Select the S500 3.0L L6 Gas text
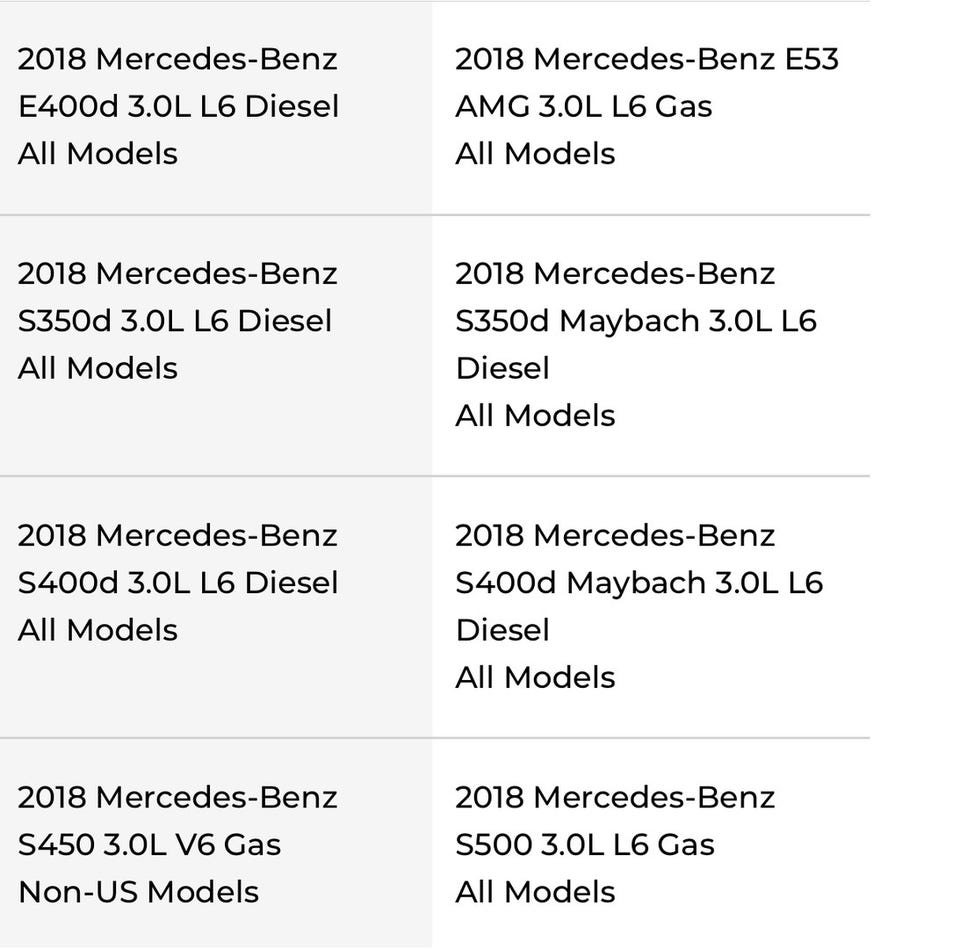The image size is (960, 949). [x=585, y=845]
